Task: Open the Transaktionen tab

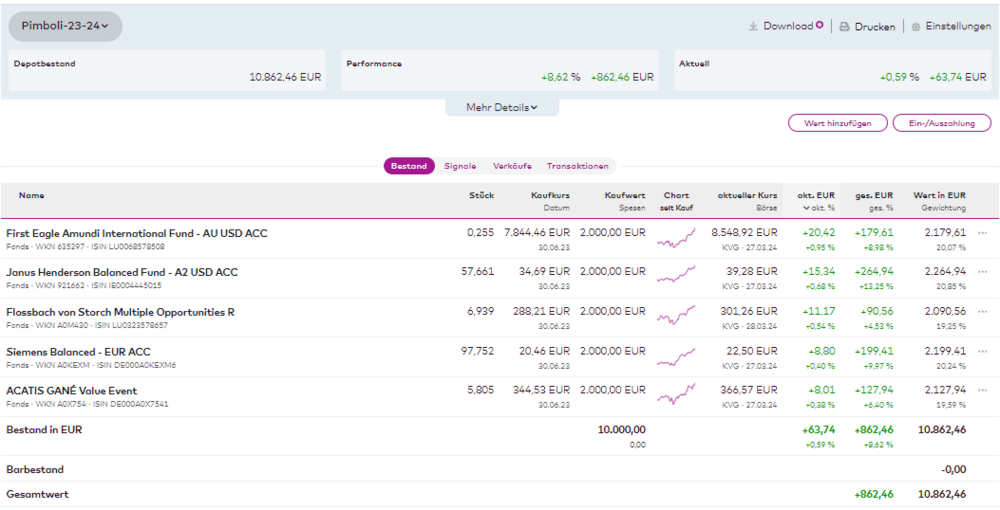Action: point(577,166)
